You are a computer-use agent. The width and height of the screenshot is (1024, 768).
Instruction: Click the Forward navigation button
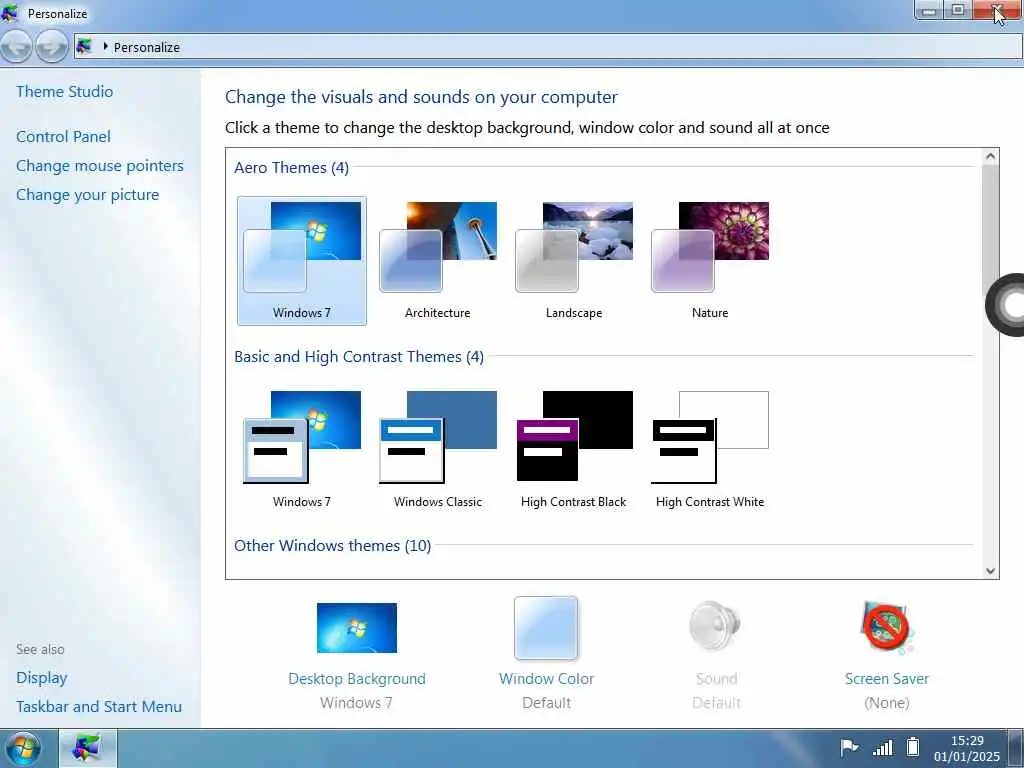coord(52,46)
